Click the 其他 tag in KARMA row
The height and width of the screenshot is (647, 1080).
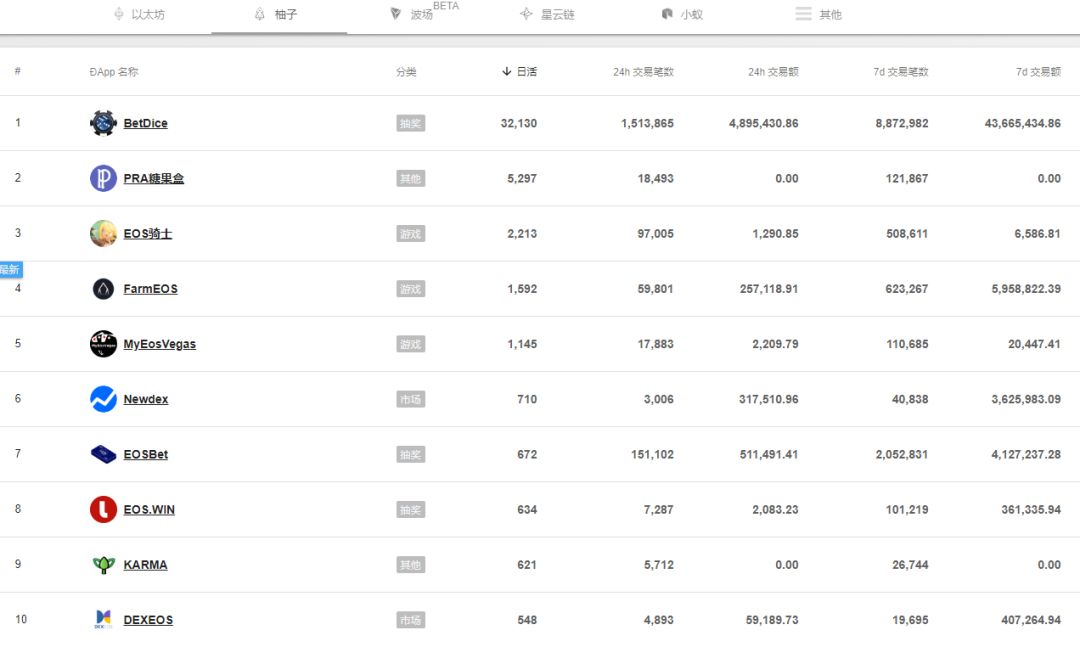[411, 564]
